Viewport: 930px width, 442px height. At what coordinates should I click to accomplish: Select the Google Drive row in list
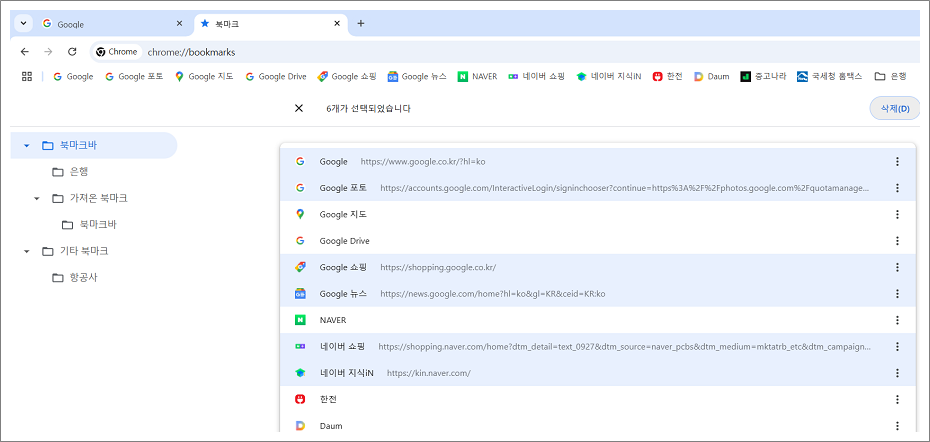(x=597, y=241)
